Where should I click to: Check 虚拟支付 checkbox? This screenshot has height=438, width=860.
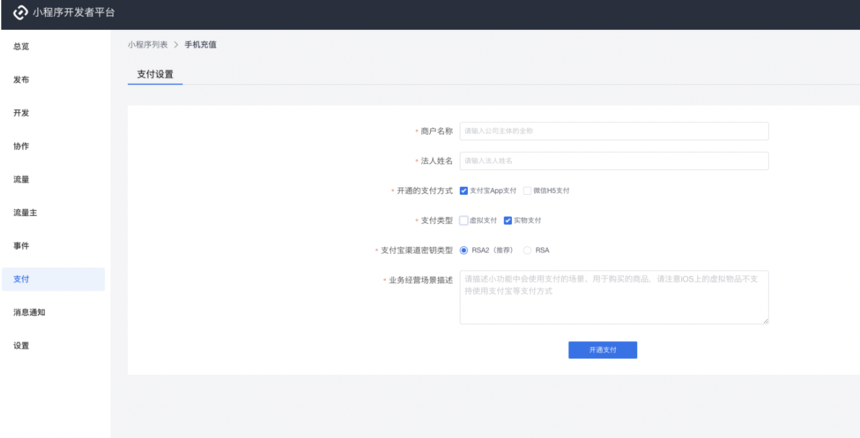(x=463, y=220)
